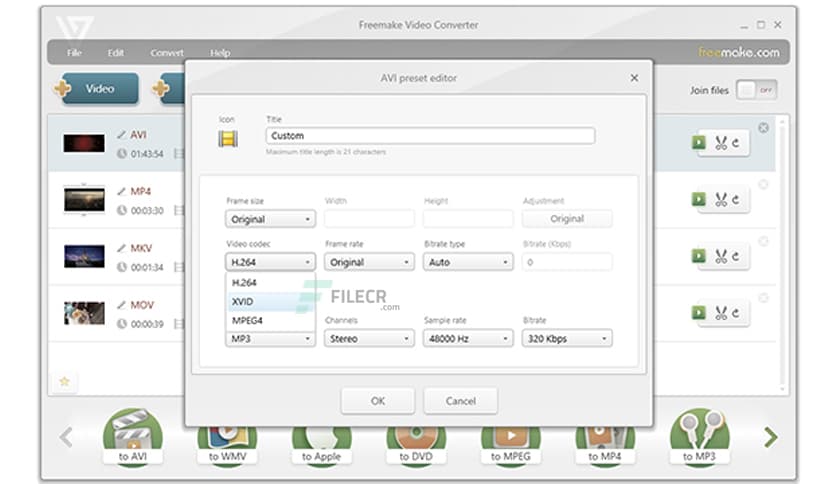836x484 pixels.
Task: Open the Channels Stereo dropdown
Action: (369, 338)
